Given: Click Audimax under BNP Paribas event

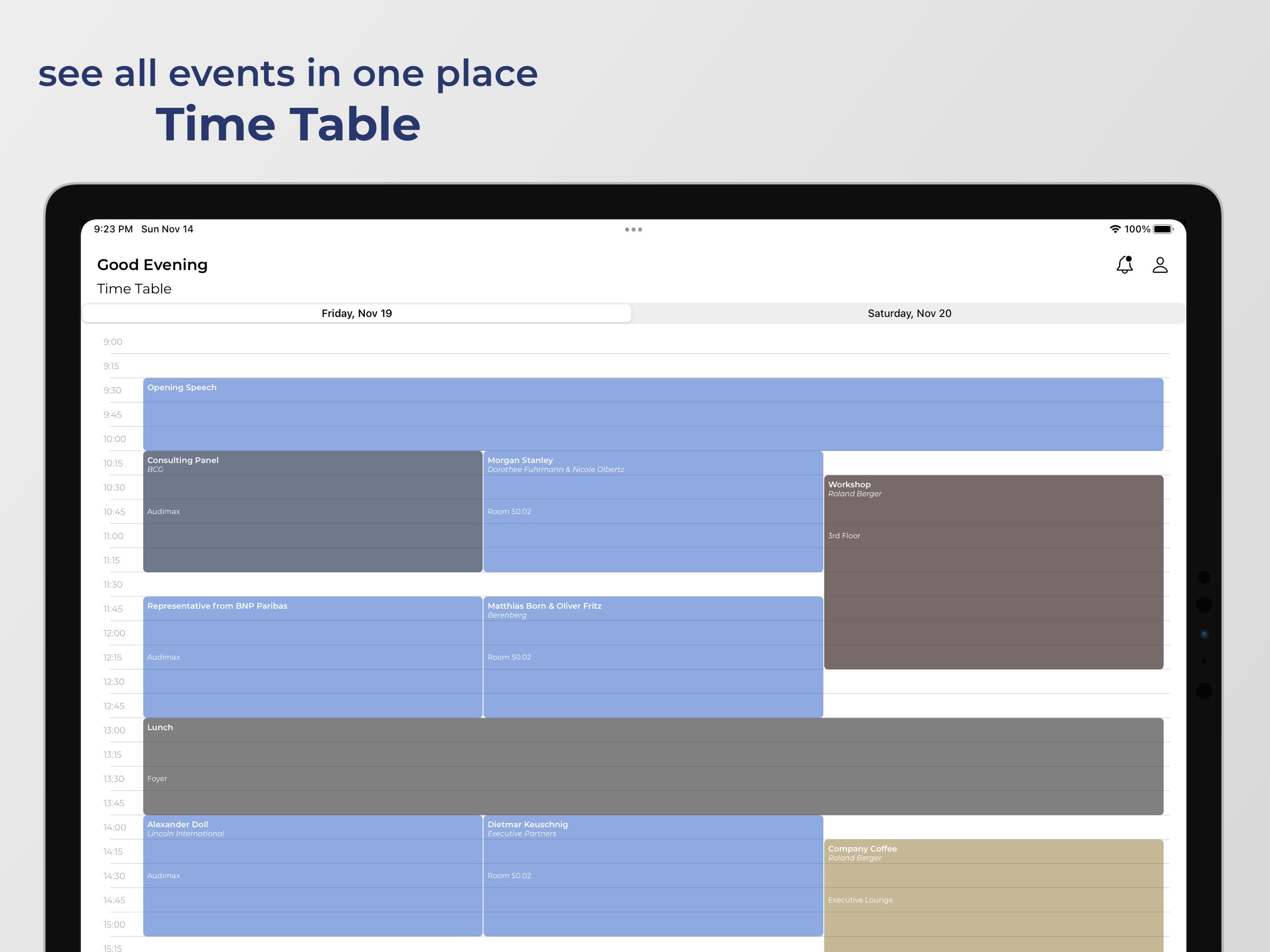Looking at the screenshot, I should (163, 657).
